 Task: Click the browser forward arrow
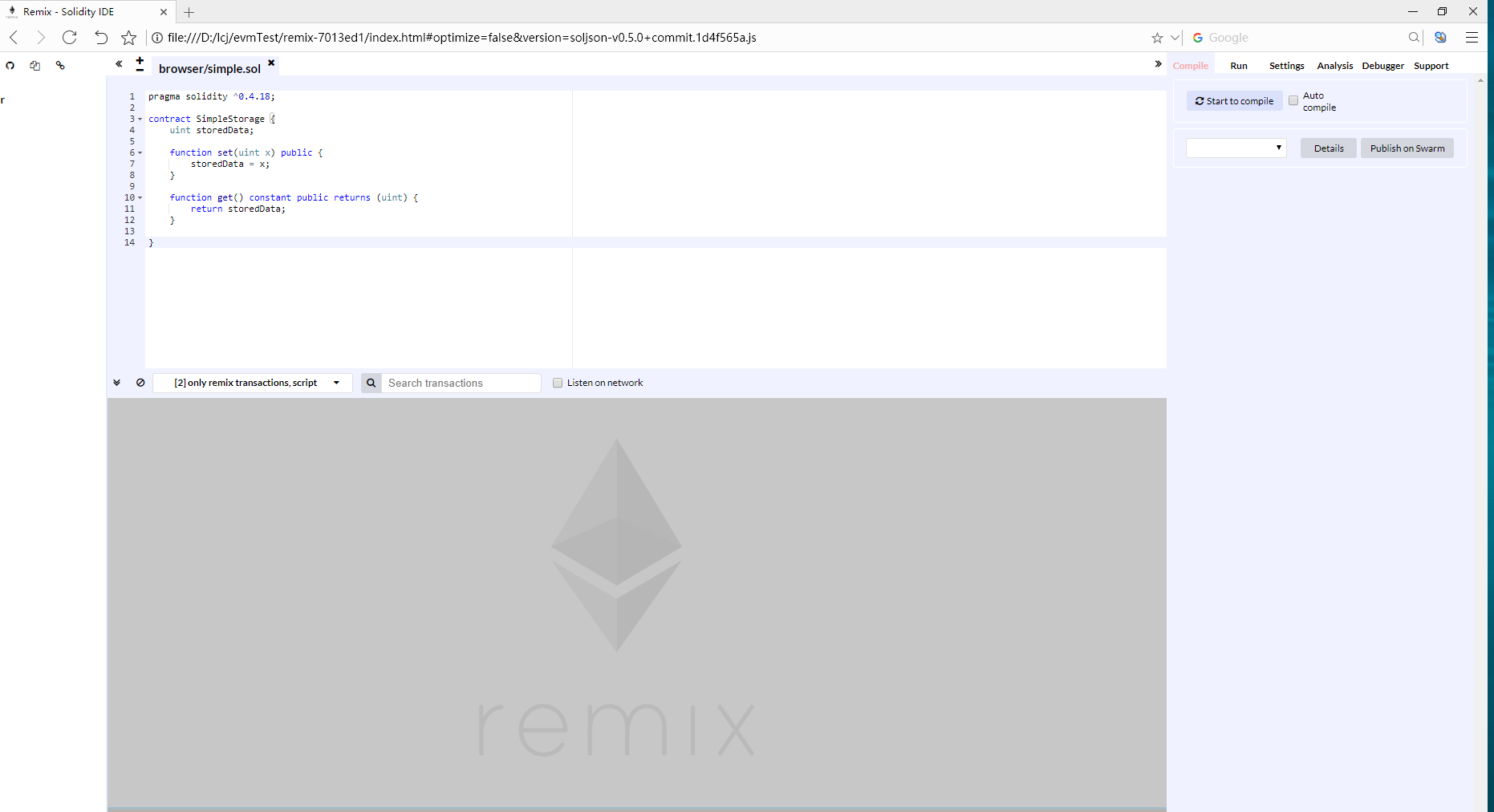tap(41, 38)
